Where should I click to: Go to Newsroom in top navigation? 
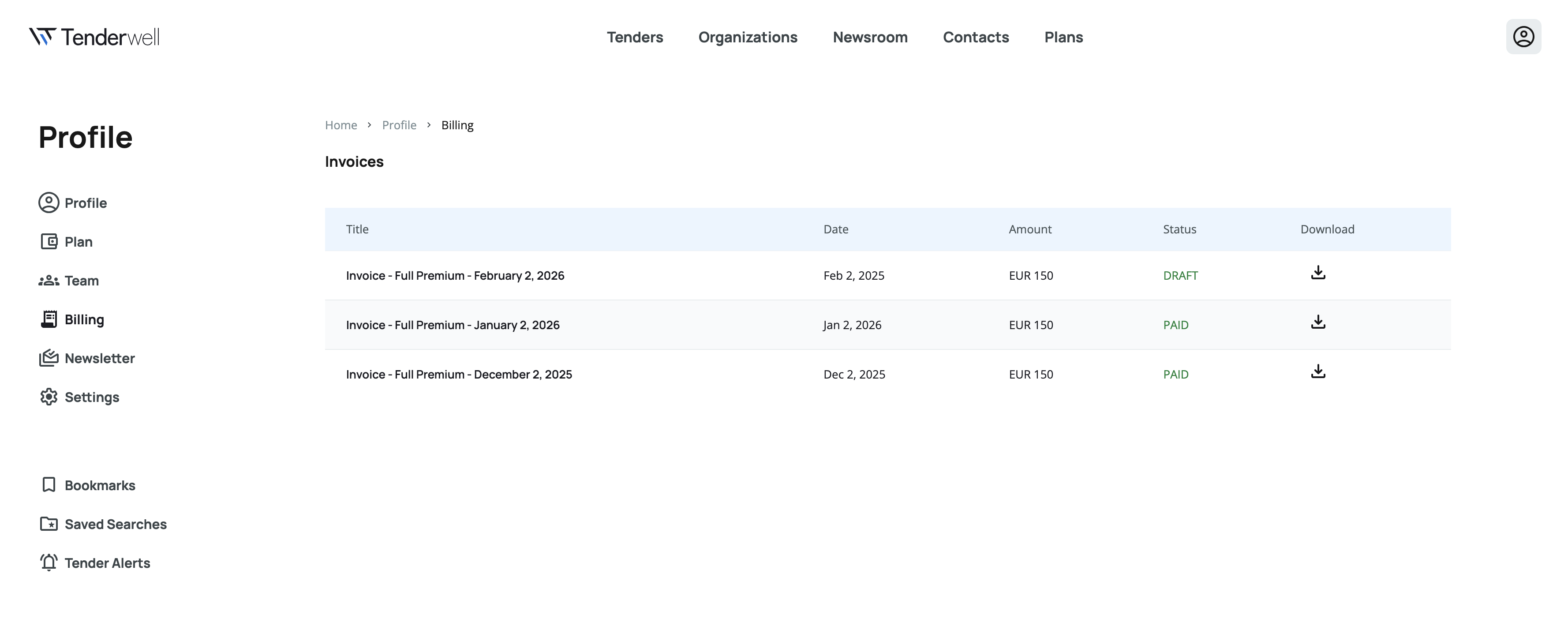(870, 37)
